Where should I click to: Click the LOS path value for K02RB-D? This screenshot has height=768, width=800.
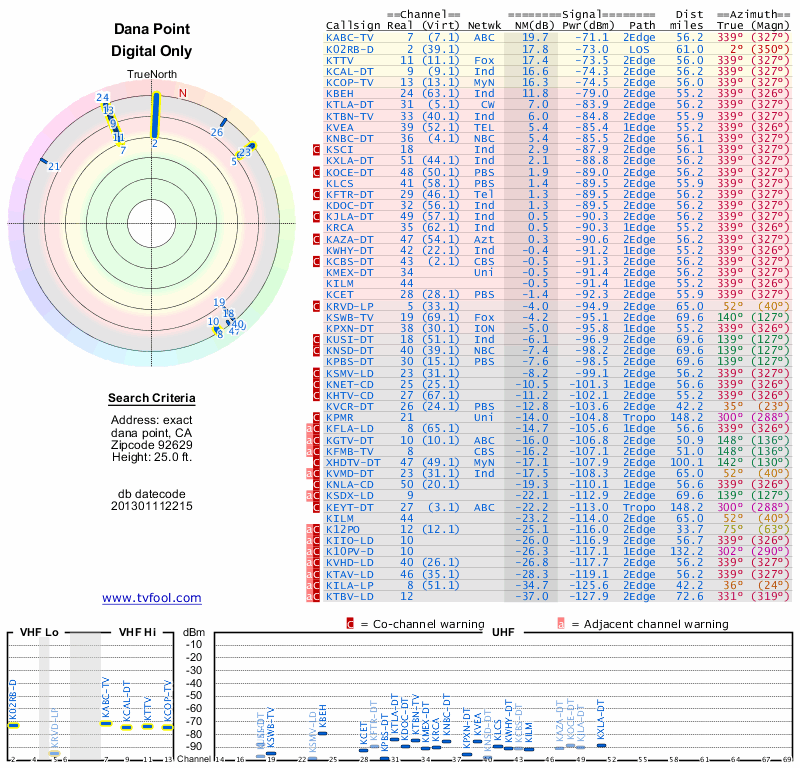[639, 49]
